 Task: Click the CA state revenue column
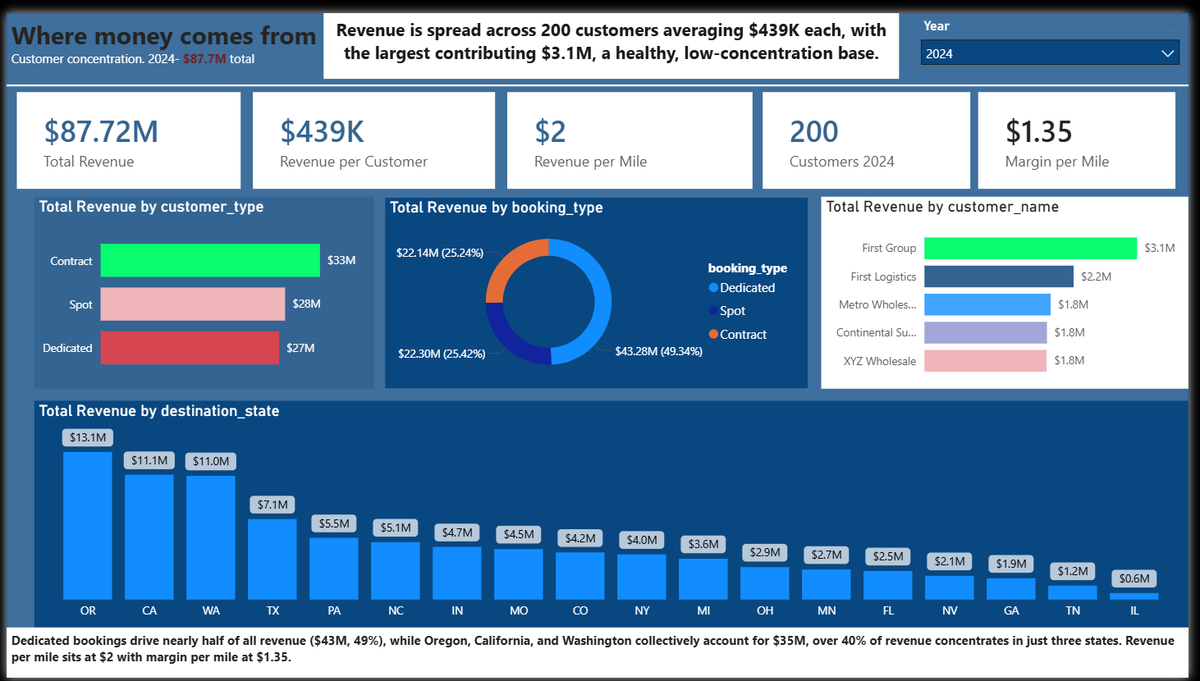tap(149, 536)
